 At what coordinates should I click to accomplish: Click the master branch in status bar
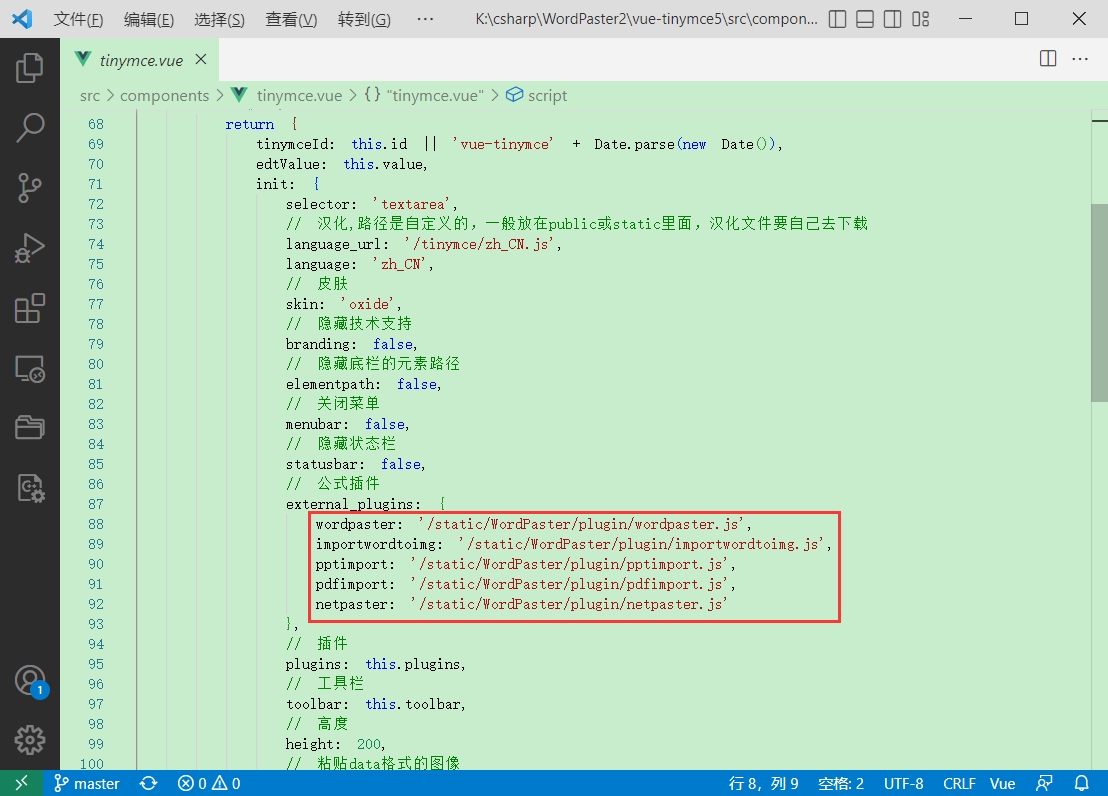[x=87, y=784]
